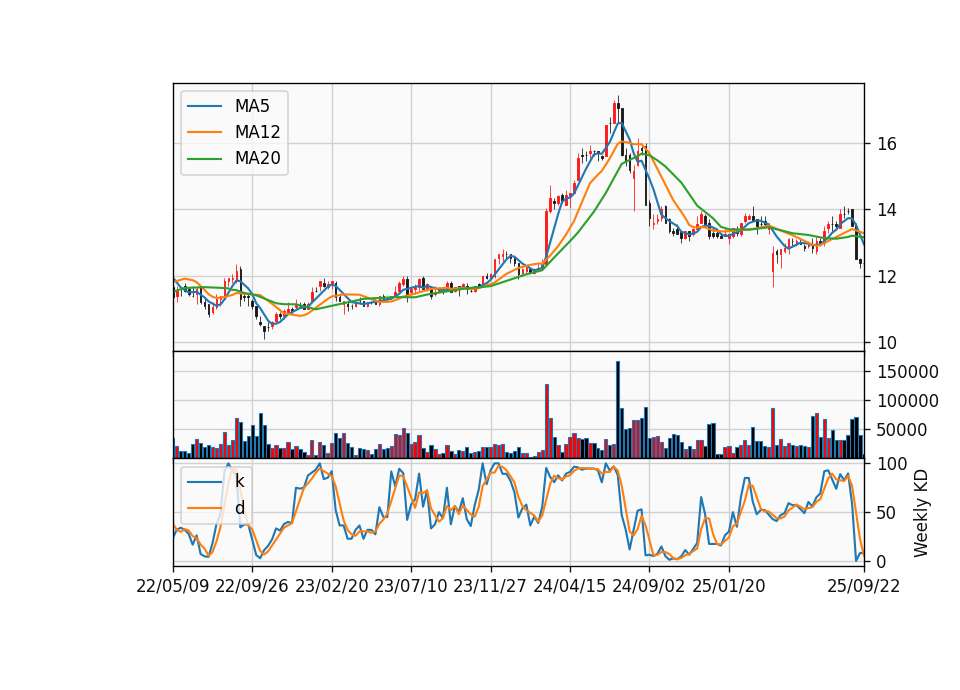Screen dimensions: 960x690
Task: Click the k legend label in KD panel
Action: (x=239, y=481)
